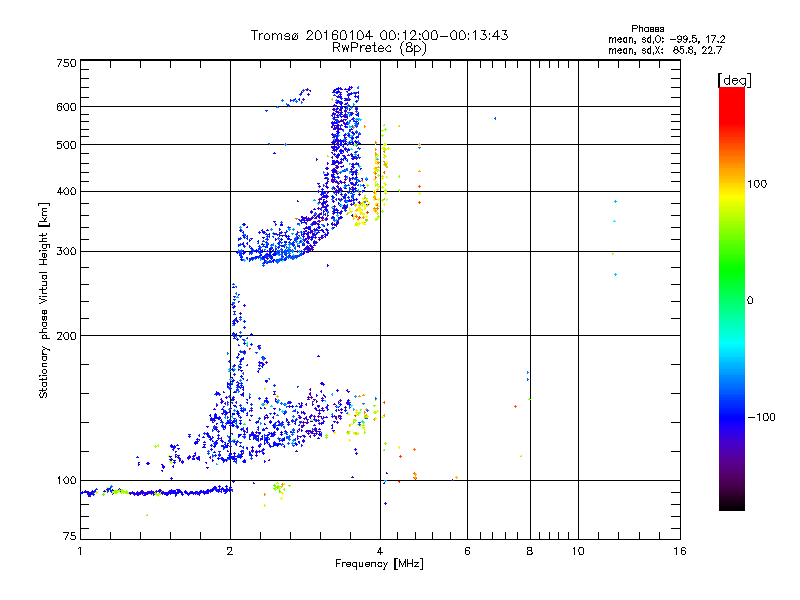800x600 pixels.
Task: Click the x-axis tick label '6'
Action: (x=467, y=551)
